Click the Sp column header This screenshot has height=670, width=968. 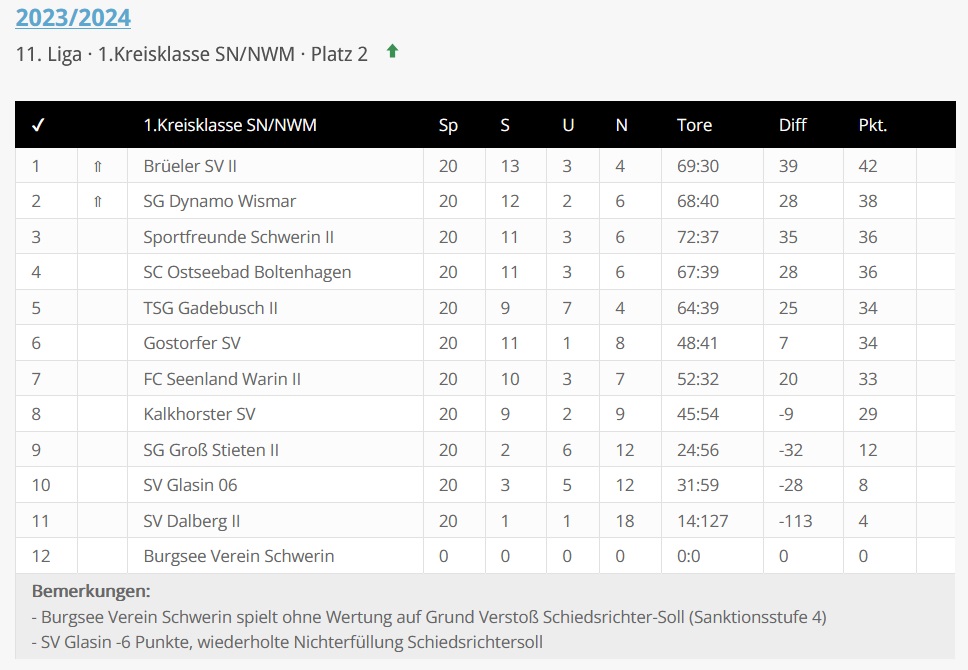point(448,125)
